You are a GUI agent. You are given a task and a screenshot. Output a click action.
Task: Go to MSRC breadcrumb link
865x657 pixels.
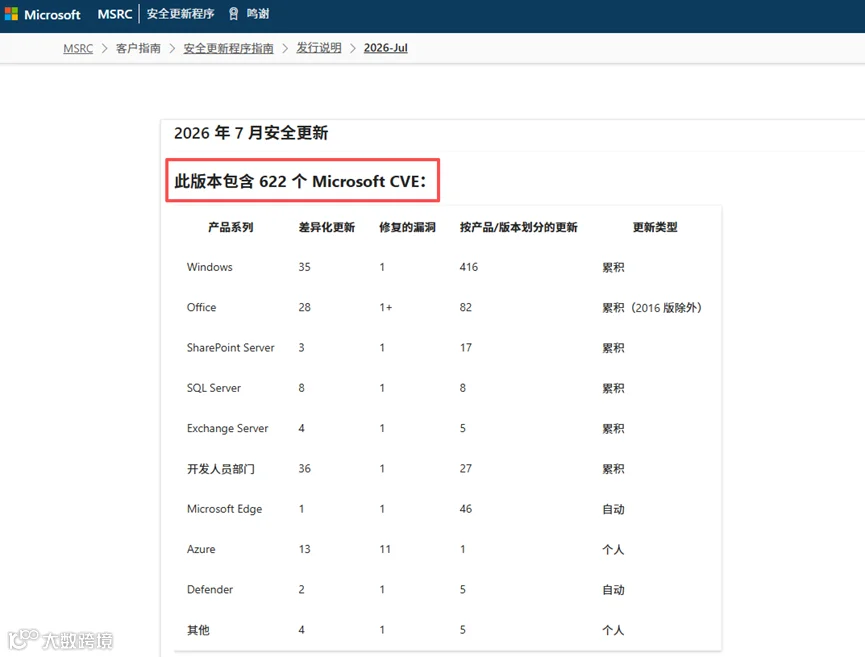78,48
